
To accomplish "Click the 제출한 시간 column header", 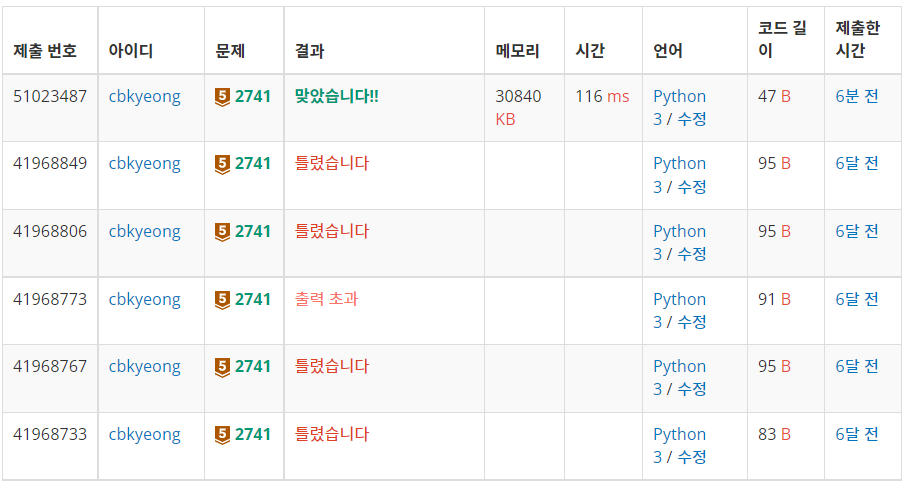I will pos(857,39).
